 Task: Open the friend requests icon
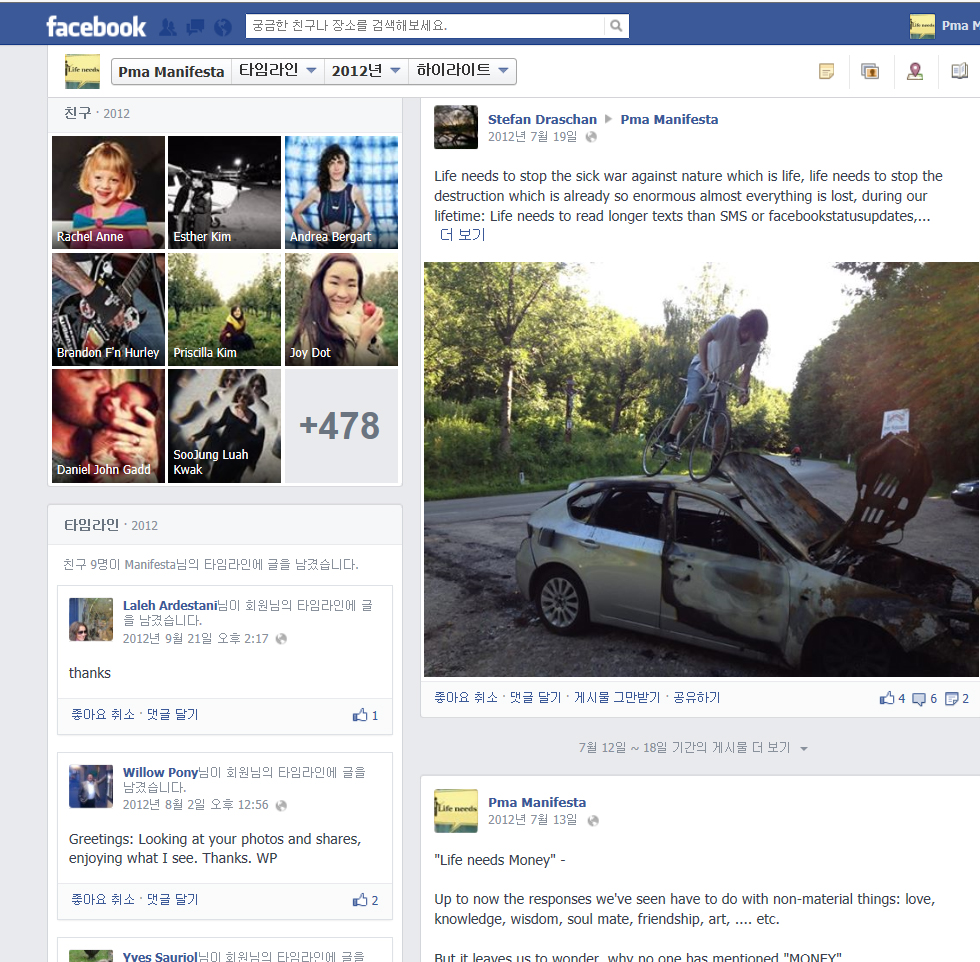click(168, 27)
